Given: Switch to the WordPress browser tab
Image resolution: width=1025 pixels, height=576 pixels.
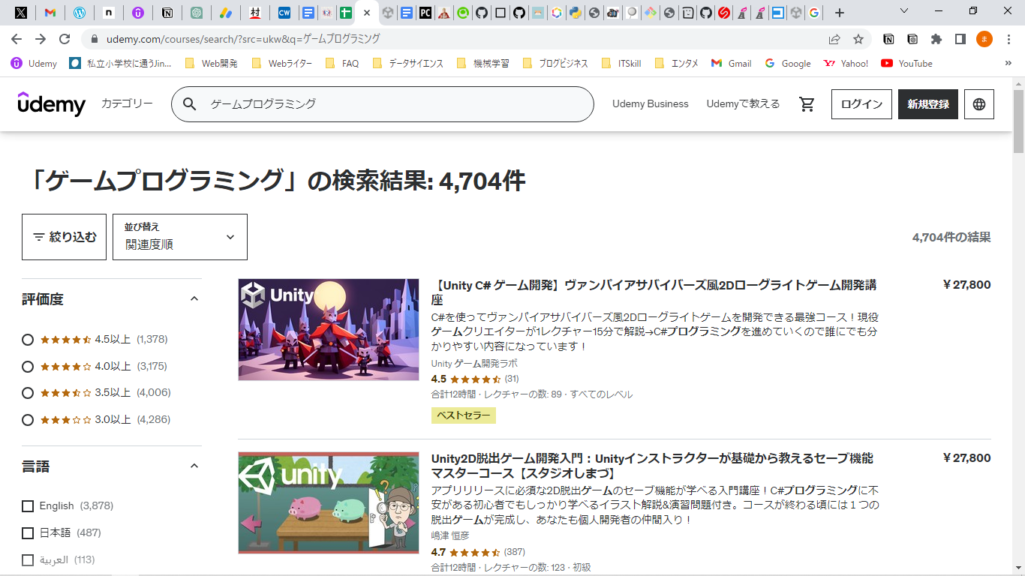Looking at the screenshot, I should pyautogui.click(x=79, y=12).
